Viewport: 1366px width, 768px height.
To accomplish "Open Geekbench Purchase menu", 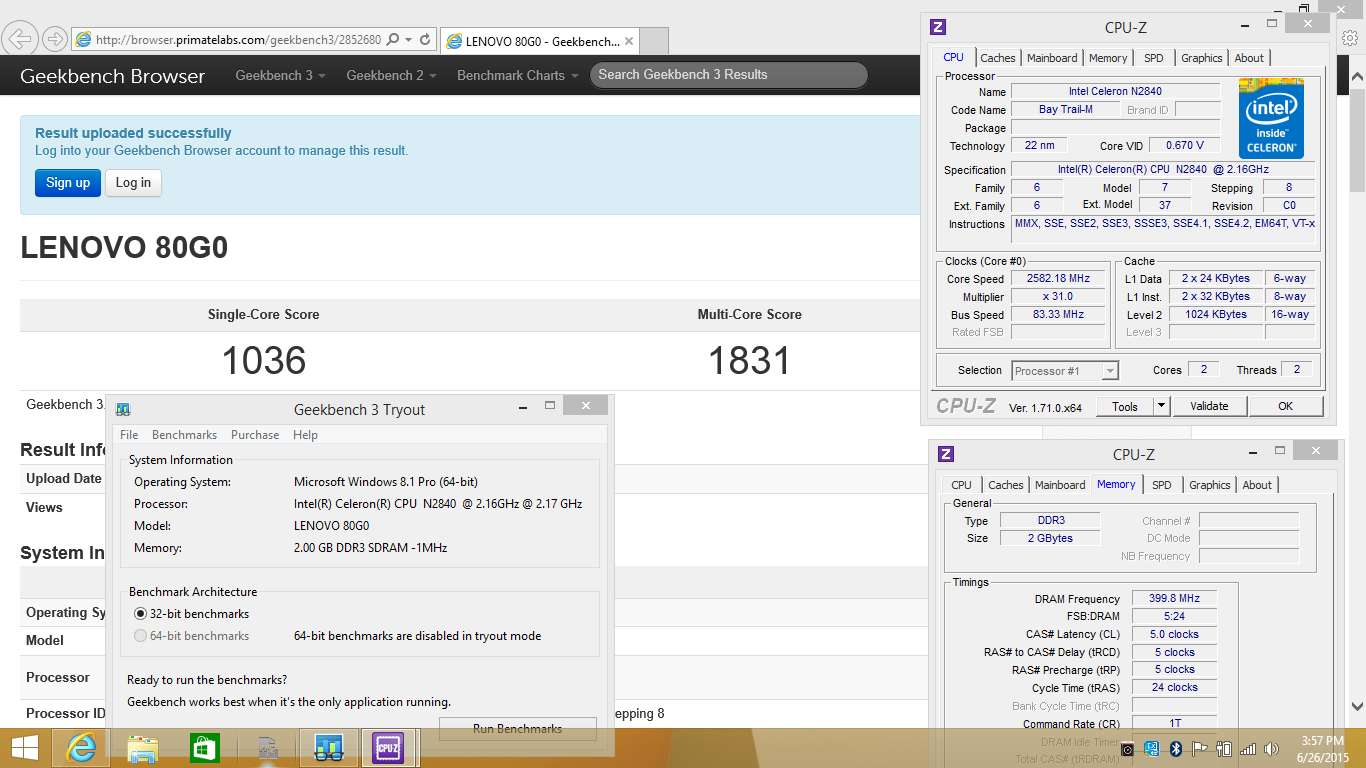I will pos(255,435).
